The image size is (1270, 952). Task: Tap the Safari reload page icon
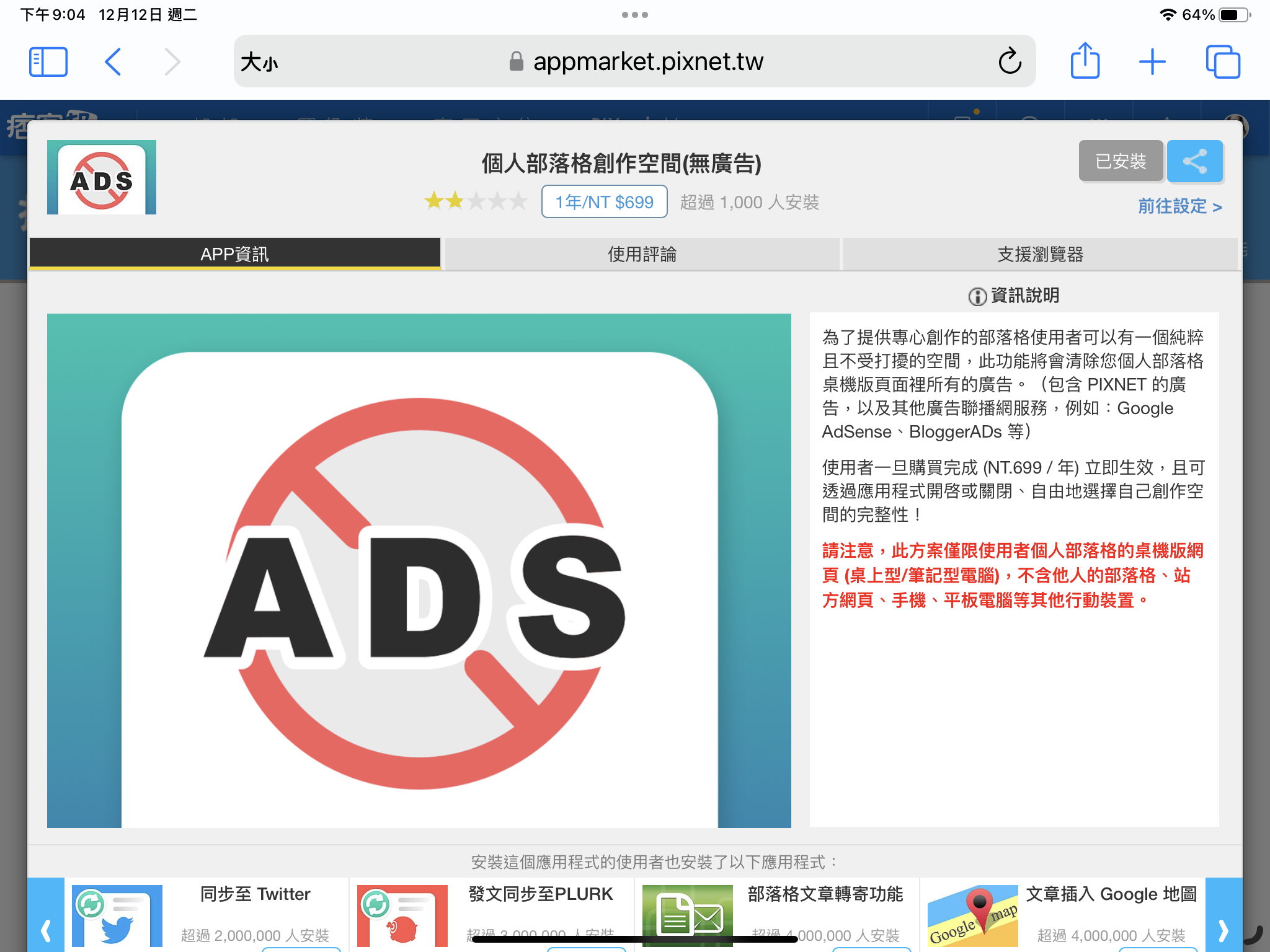point(1009,61)
